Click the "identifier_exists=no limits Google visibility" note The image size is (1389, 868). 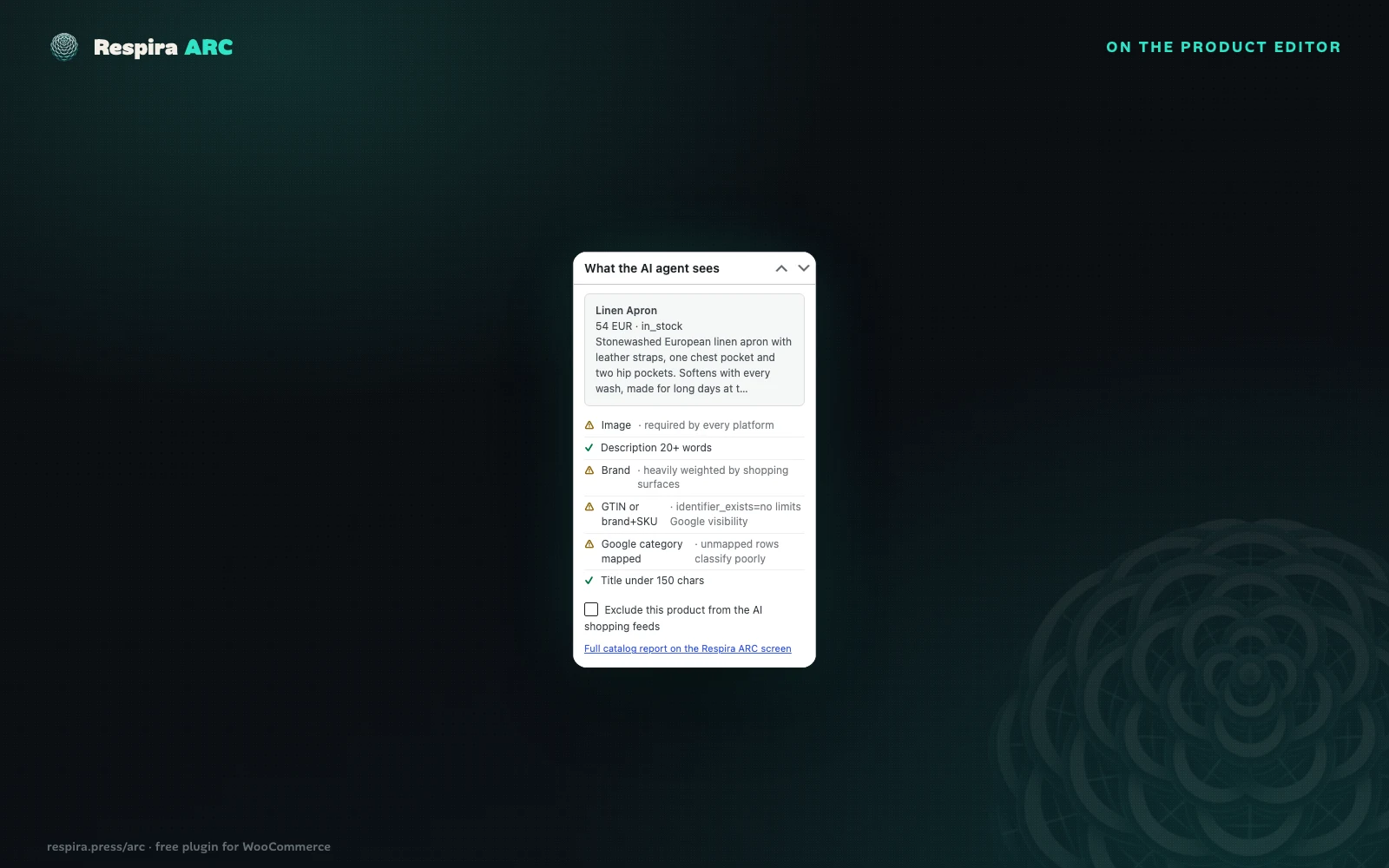735,514
